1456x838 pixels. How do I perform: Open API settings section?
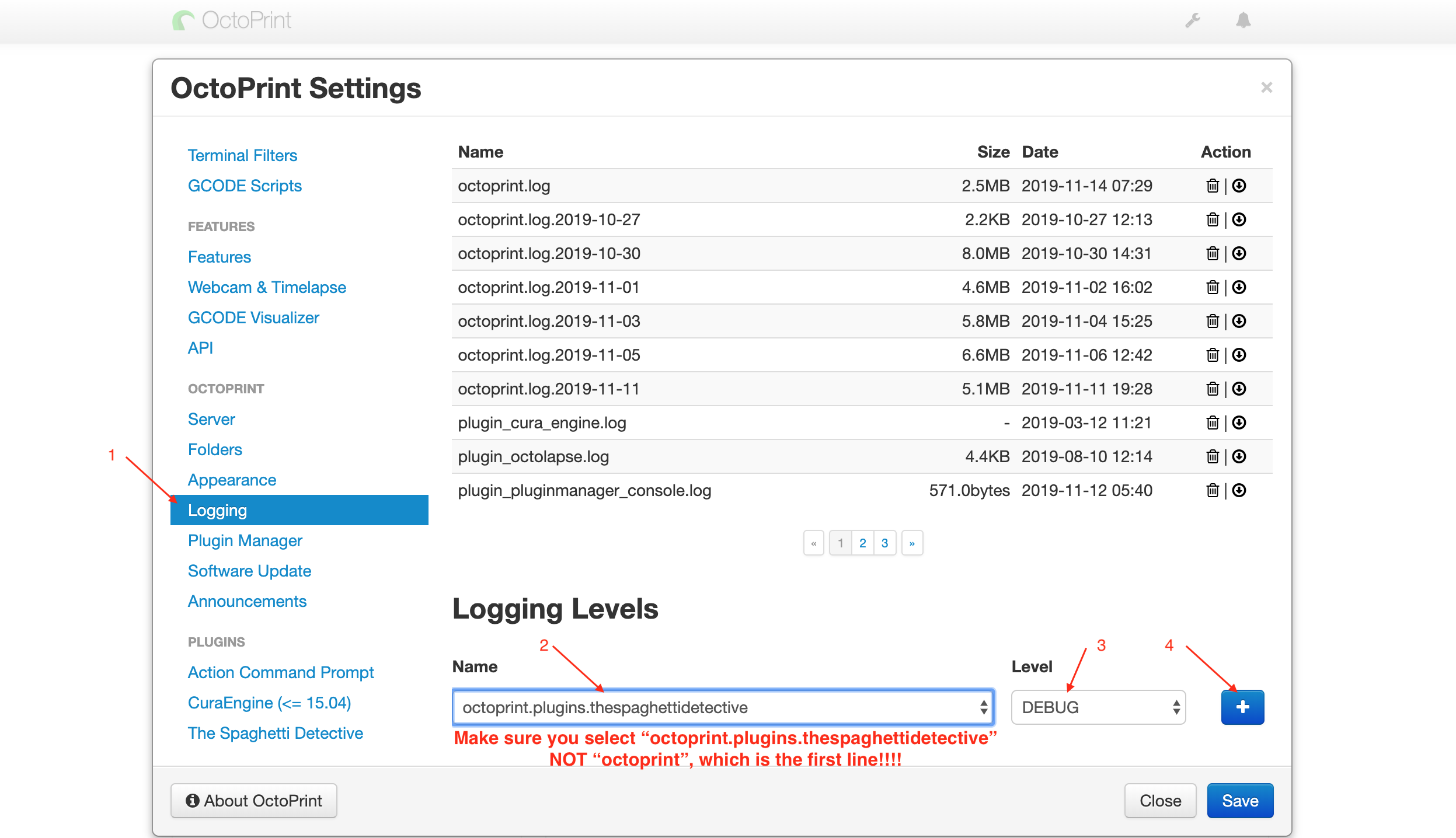200,348
